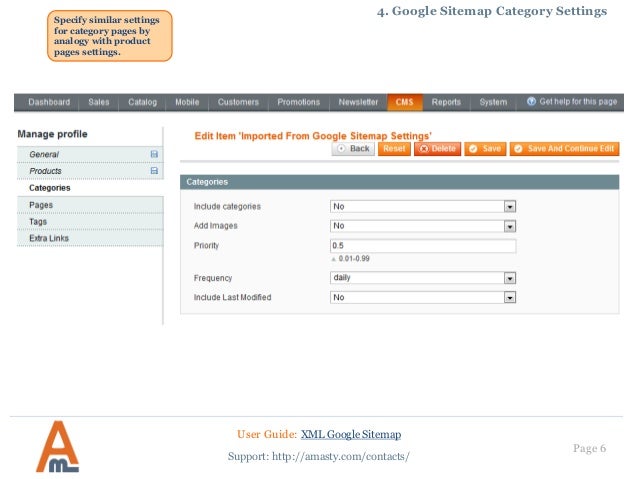Screen dimensions: 638x479
Task: Click the Categories section header bar
Action: (x=400, y=182)
